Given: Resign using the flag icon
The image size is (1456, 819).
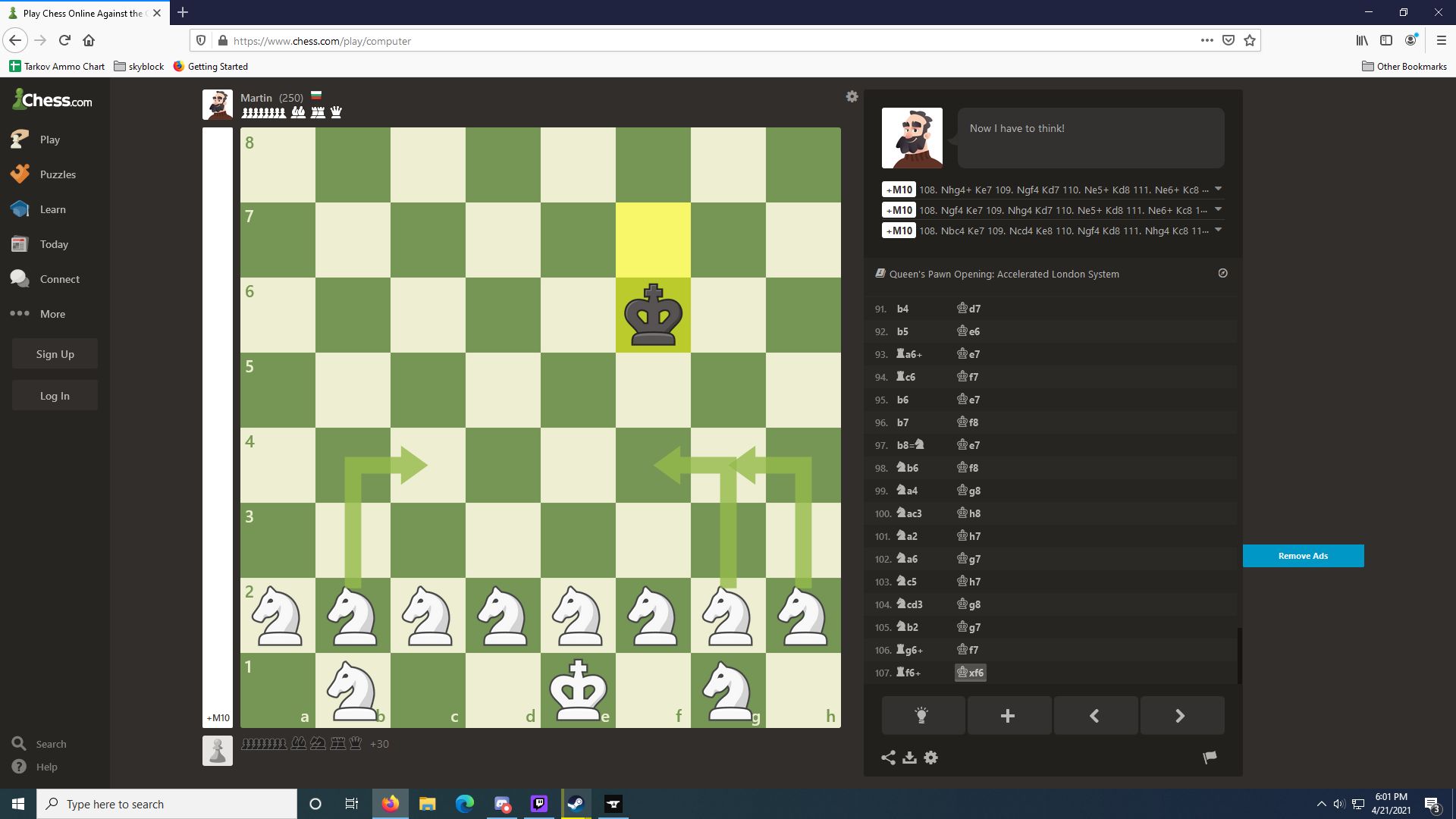Looking at the screenshot, I should tap(1209, 756).
